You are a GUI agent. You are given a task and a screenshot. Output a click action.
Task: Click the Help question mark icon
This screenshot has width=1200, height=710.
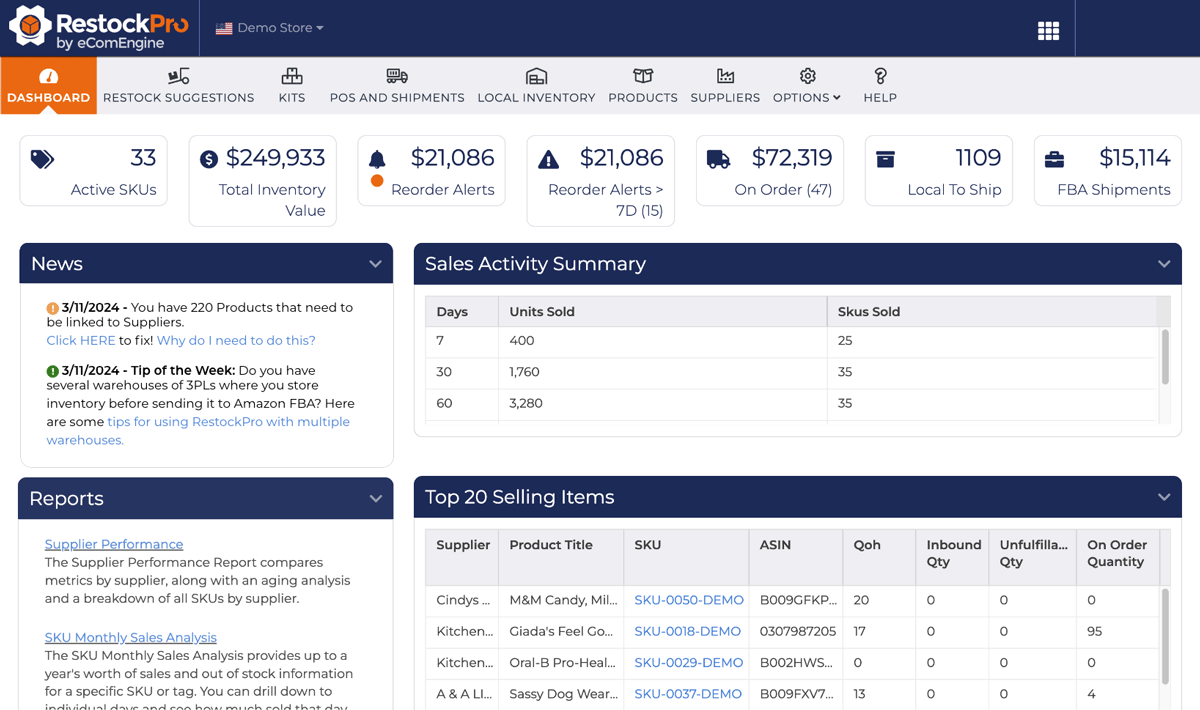(879, 76)
